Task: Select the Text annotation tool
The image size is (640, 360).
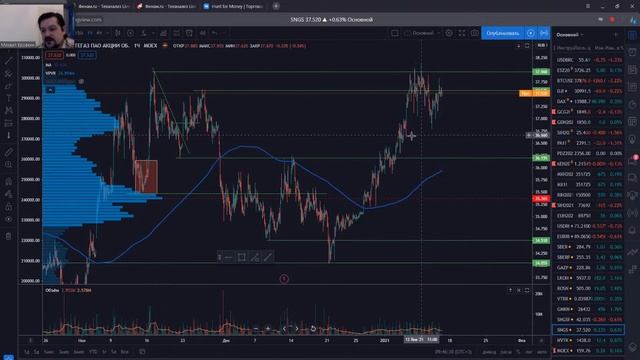Action: tap(8, 98)
